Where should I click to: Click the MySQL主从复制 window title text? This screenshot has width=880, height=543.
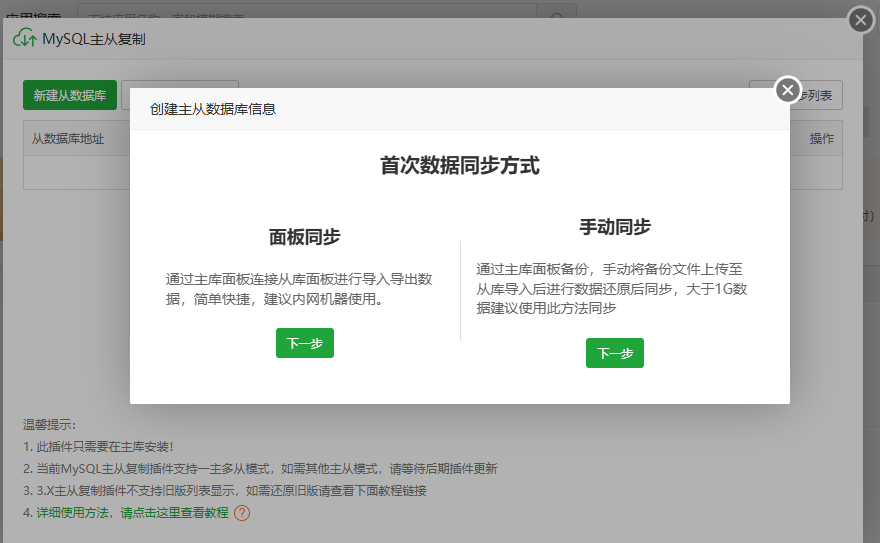(94, 39)
